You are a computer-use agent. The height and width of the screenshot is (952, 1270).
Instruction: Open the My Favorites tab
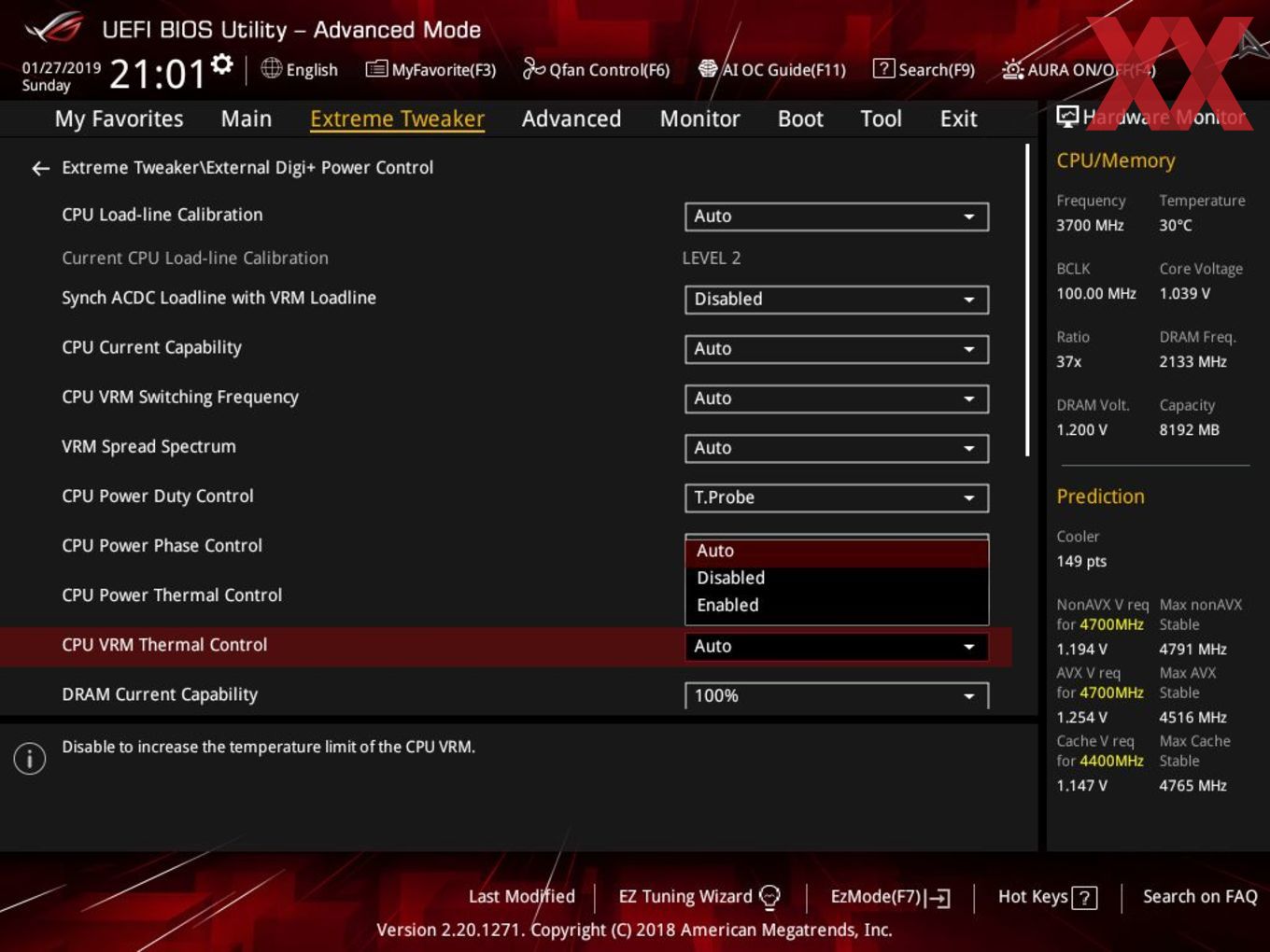[x=119, y=119]
